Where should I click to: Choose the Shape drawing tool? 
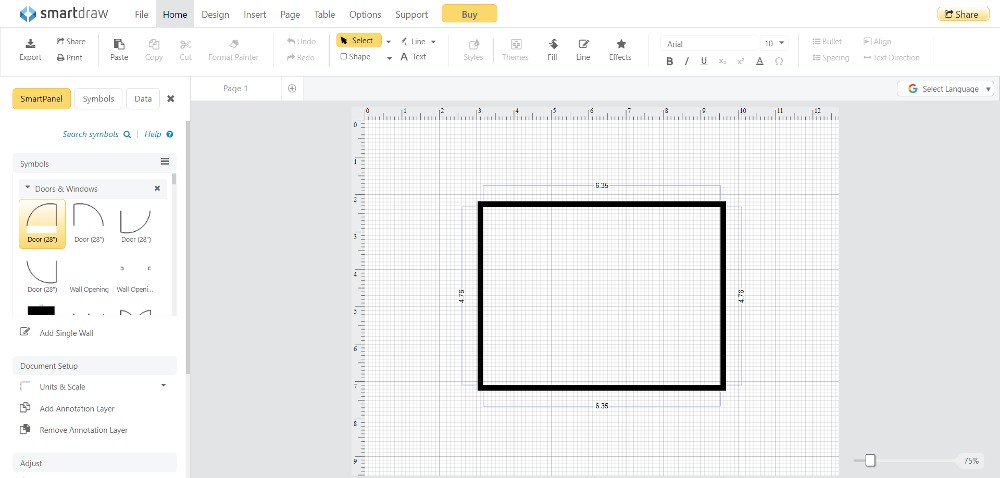[356, 57]
